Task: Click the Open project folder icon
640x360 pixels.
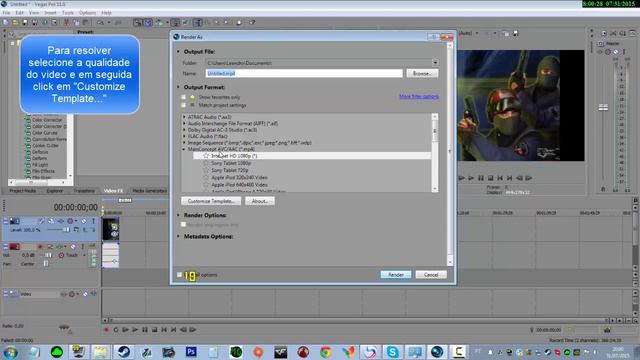Action: click(x=15, y=22)
